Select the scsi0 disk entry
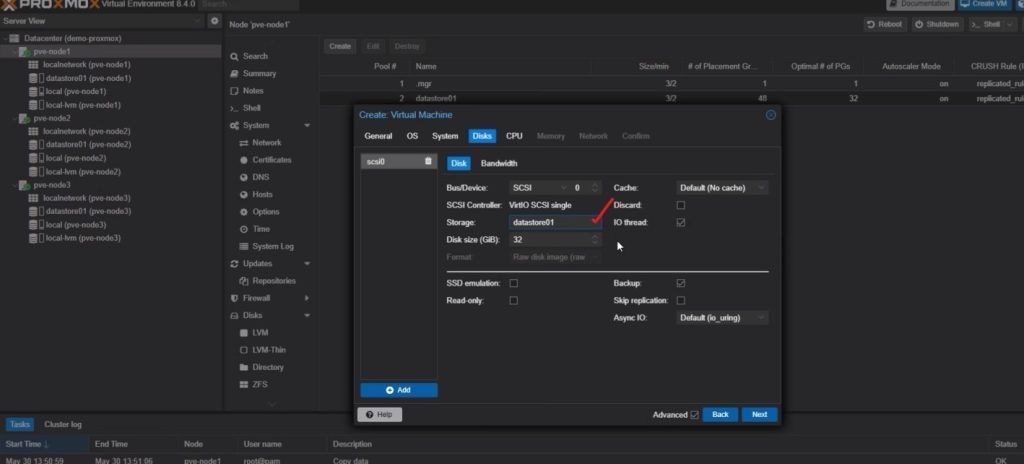The image size is (1024, 464). (398, 161)
